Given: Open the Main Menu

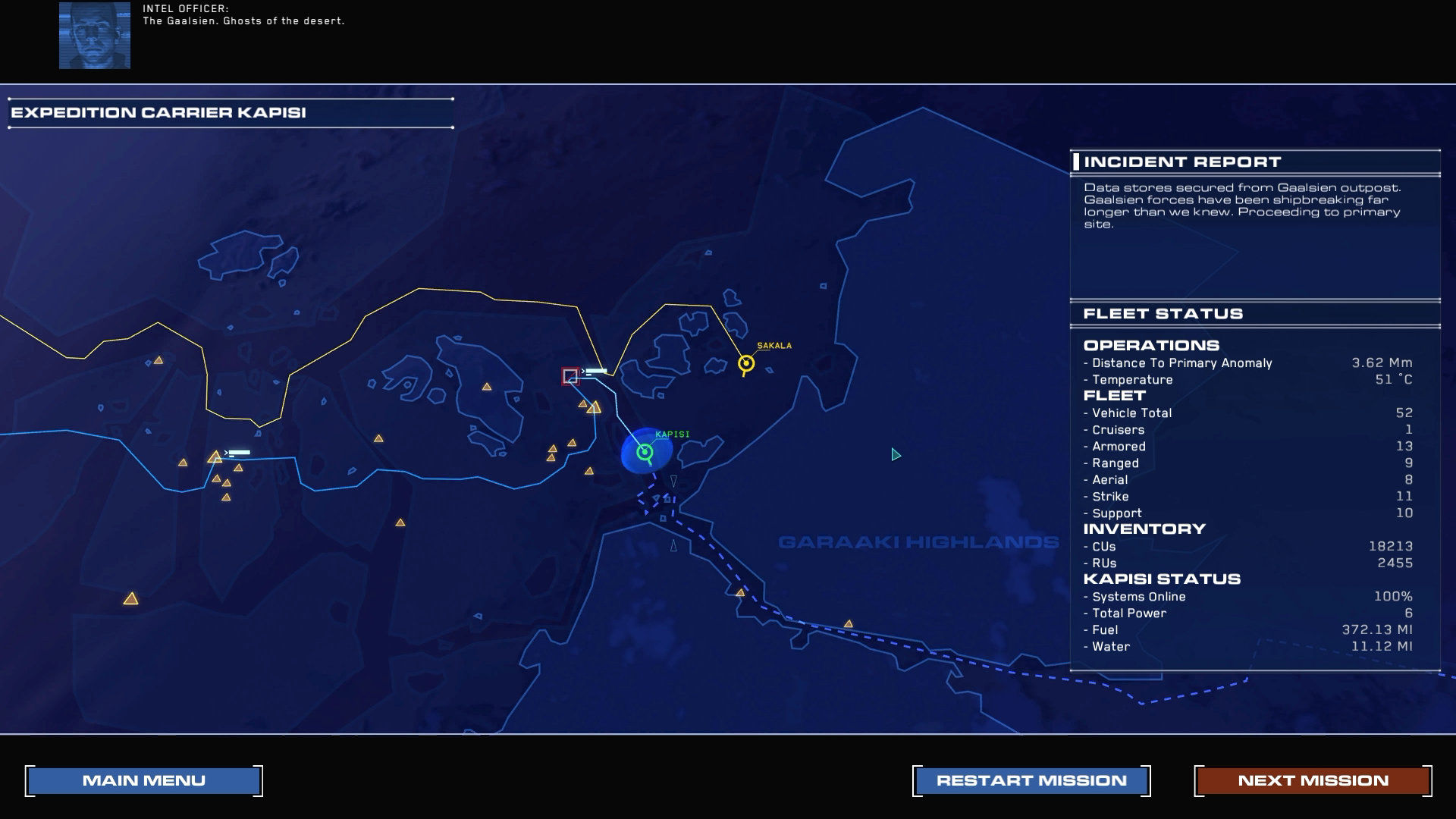Looking at the screenshot, I should [x=144, y=781].
